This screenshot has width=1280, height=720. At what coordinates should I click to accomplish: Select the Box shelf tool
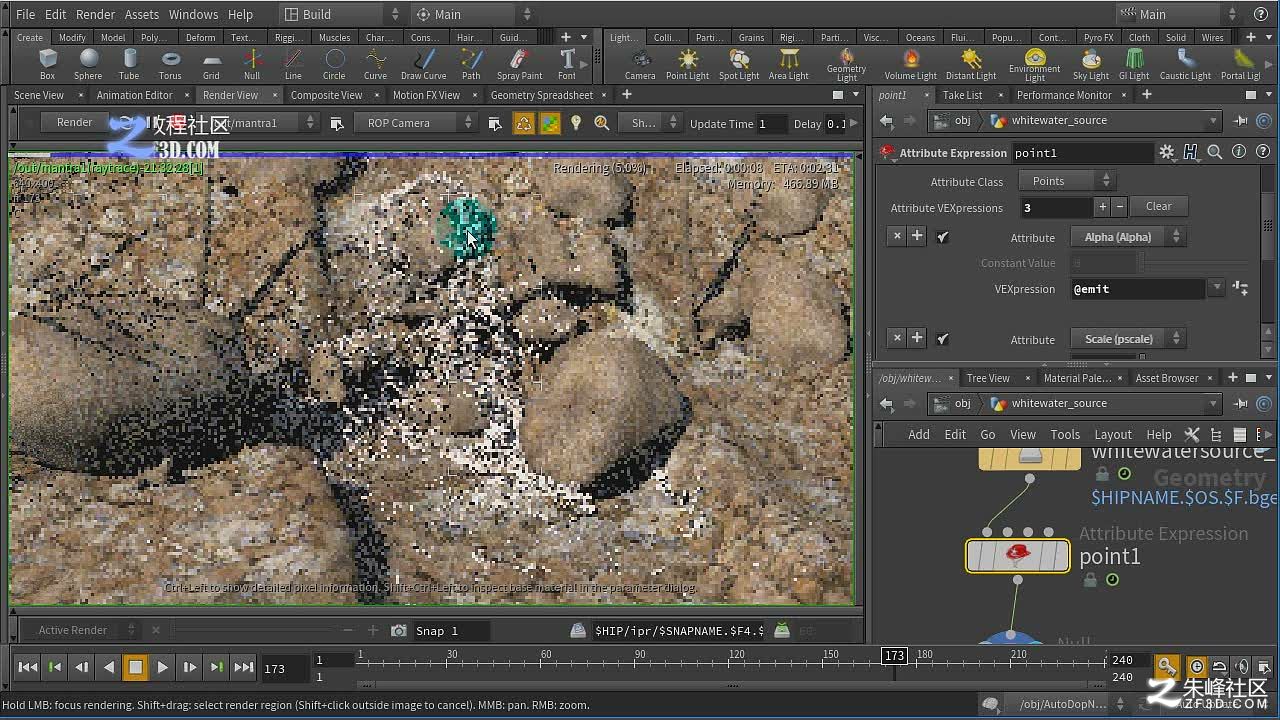pyautogui.click(x=47, y=64)
